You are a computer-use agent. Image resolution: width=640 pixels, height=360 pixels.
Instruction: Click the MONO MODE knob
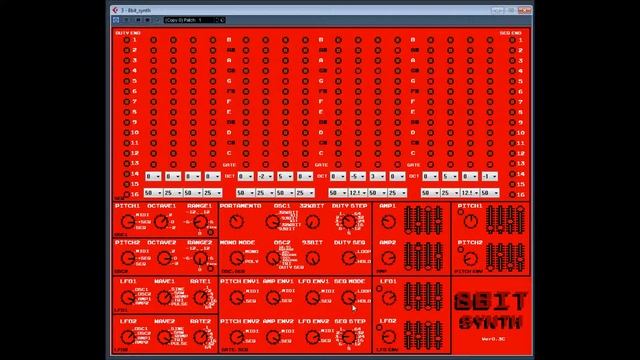(x=236, y=258)
